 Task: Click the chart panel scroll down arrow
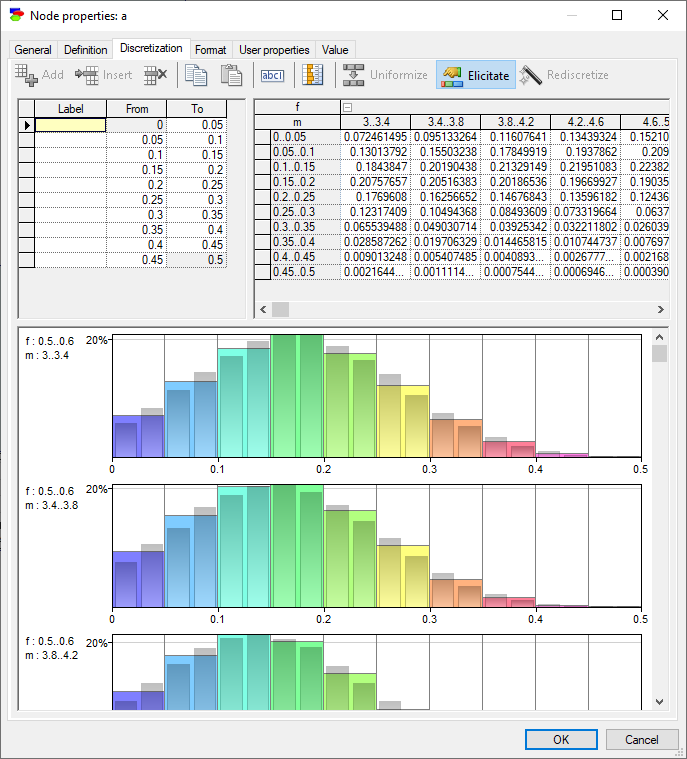click(x=659, y=701)
